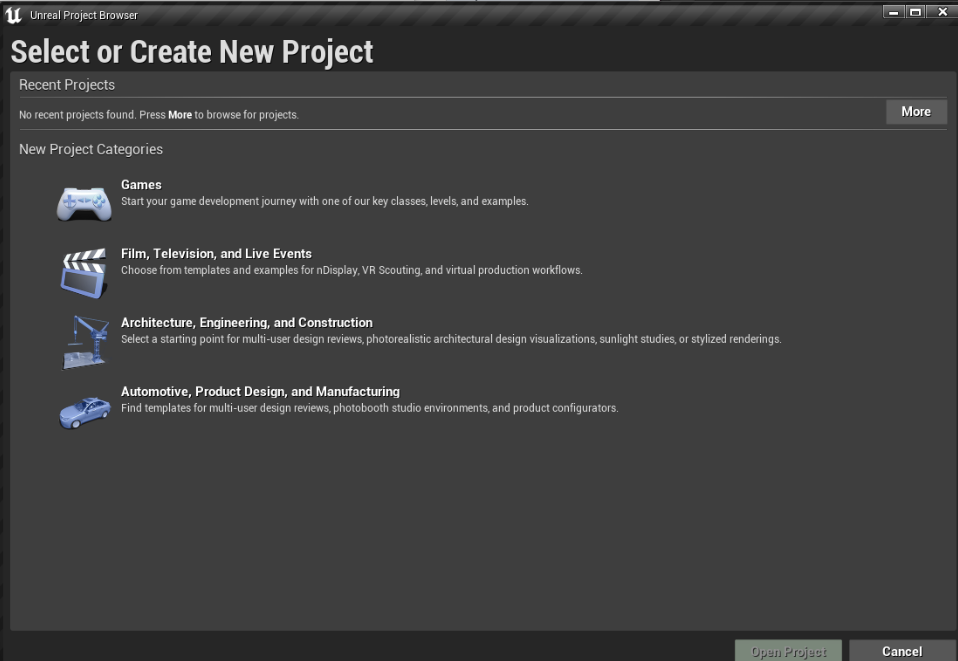Click the Unreal Engine logo icon
Viewport: 958px width, 661px height.
(13, 15)
